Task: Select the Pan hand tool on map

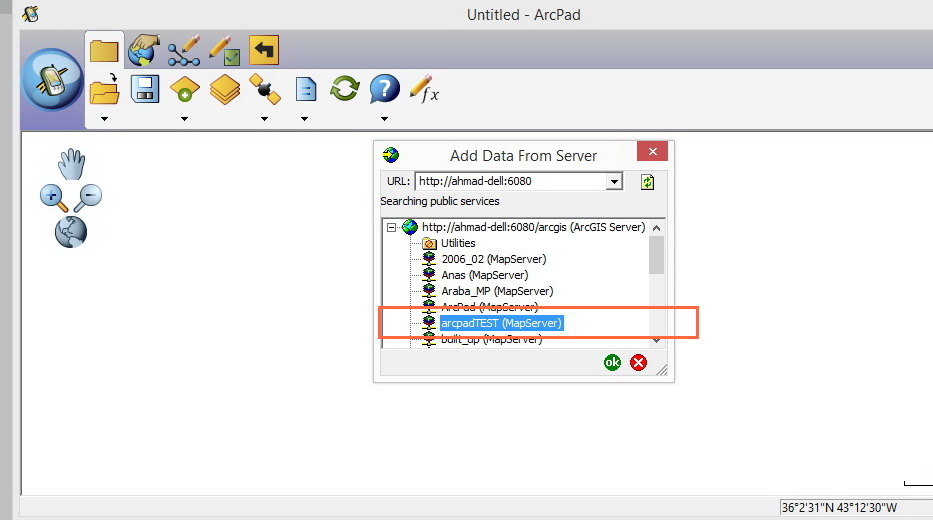Action: pyautogui.click(x=72, y=164)
